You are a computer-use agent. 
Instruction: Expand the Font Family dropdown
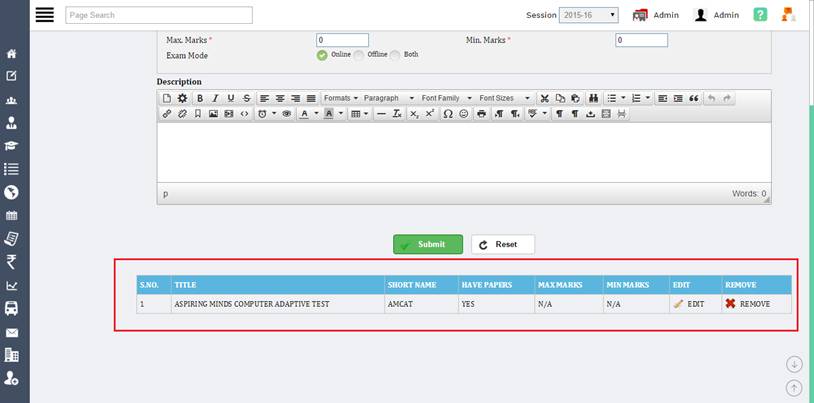pyautogui.click(x=445, y=98)
